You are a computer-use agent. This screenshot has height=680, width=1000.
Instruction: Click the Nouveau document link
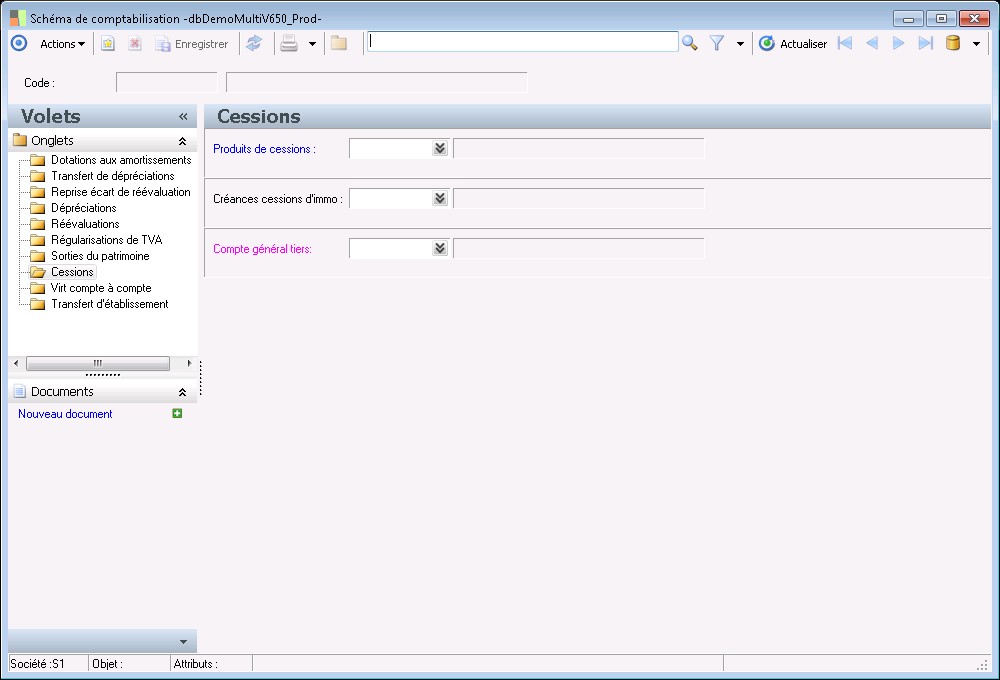[65, 414]
